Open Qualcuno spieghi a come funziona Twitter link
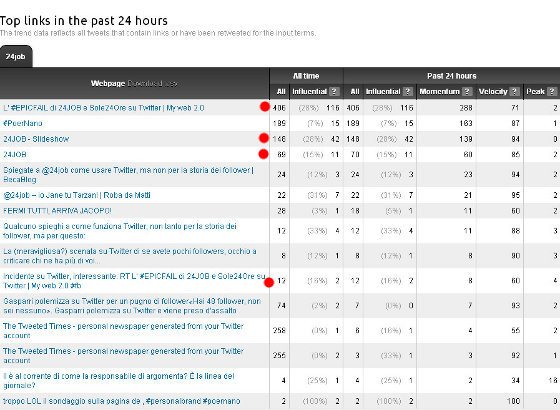The height and width of the screenshot is (410, 560). click(x=120, y=231)
